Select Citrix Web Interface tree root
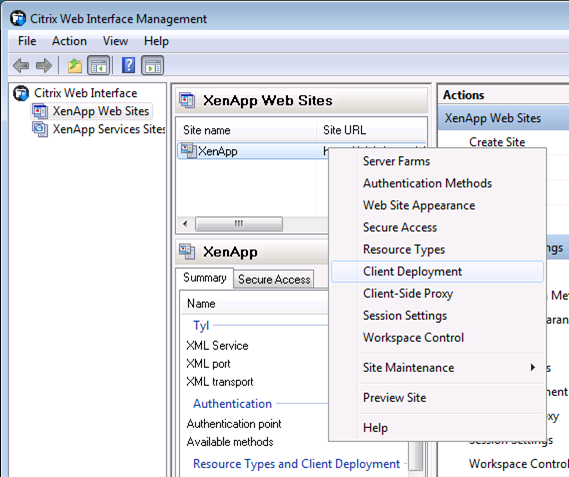This screenshot has height=477, width=569. [x=86, y=93]
